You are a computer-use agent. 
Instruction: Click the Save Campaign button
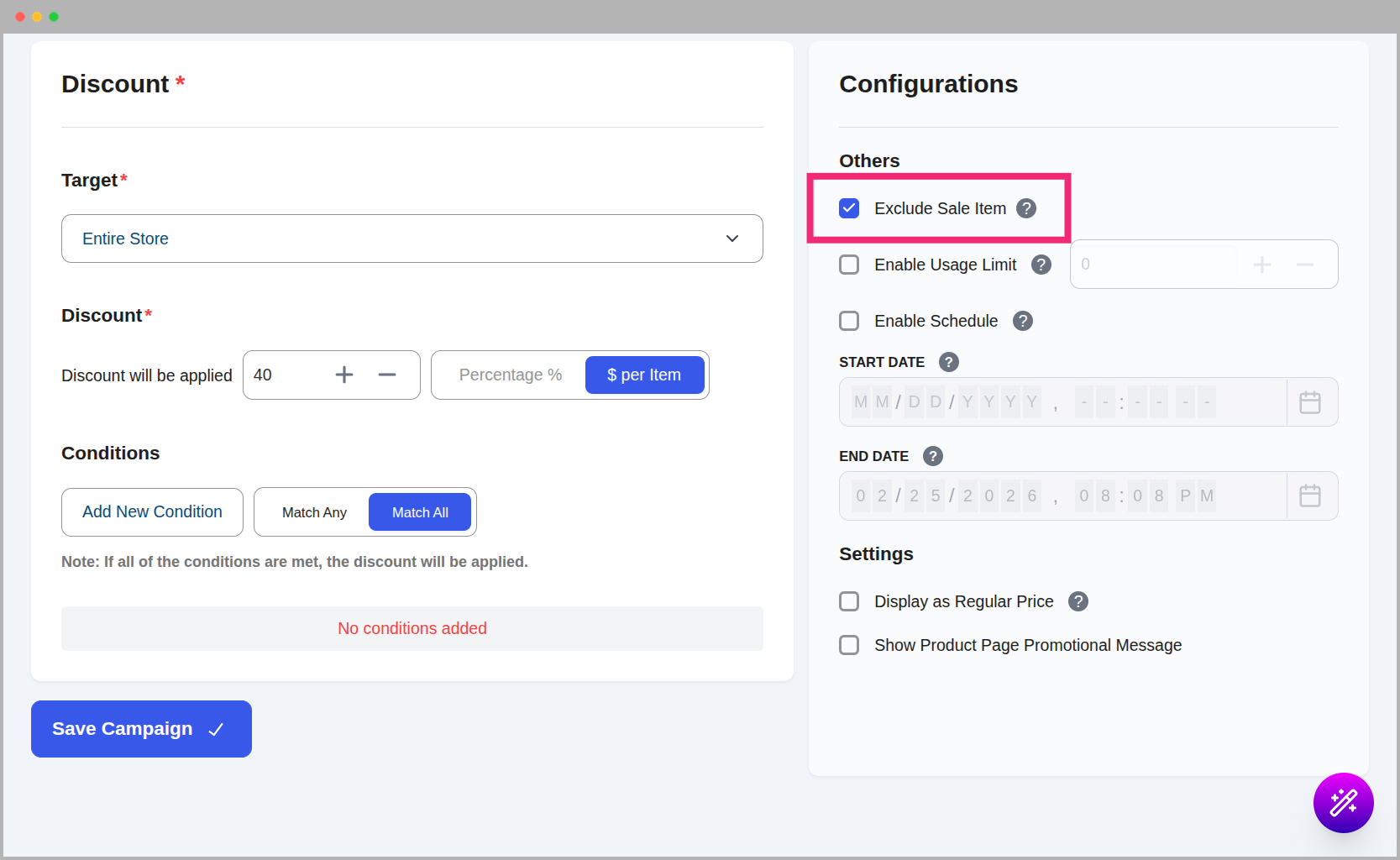tap(141, 729)
